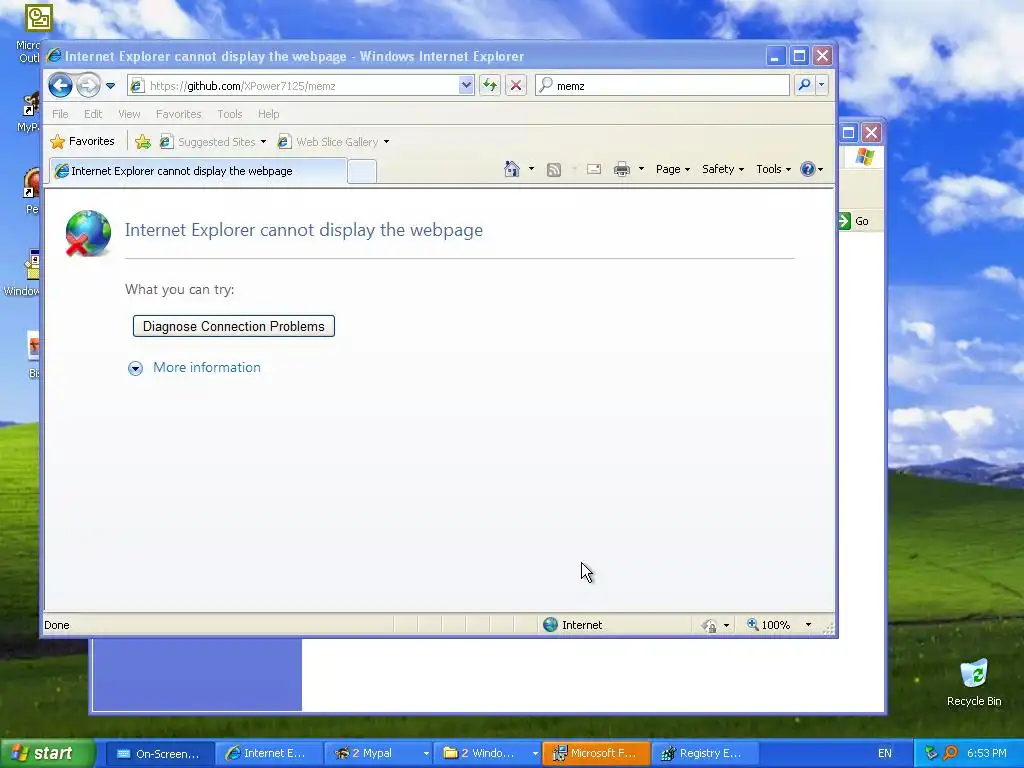The width and height of the screenshot is (1024, 768).
Task: Switch to Registry Editor taskbar button
Action: tap(705, 753)
